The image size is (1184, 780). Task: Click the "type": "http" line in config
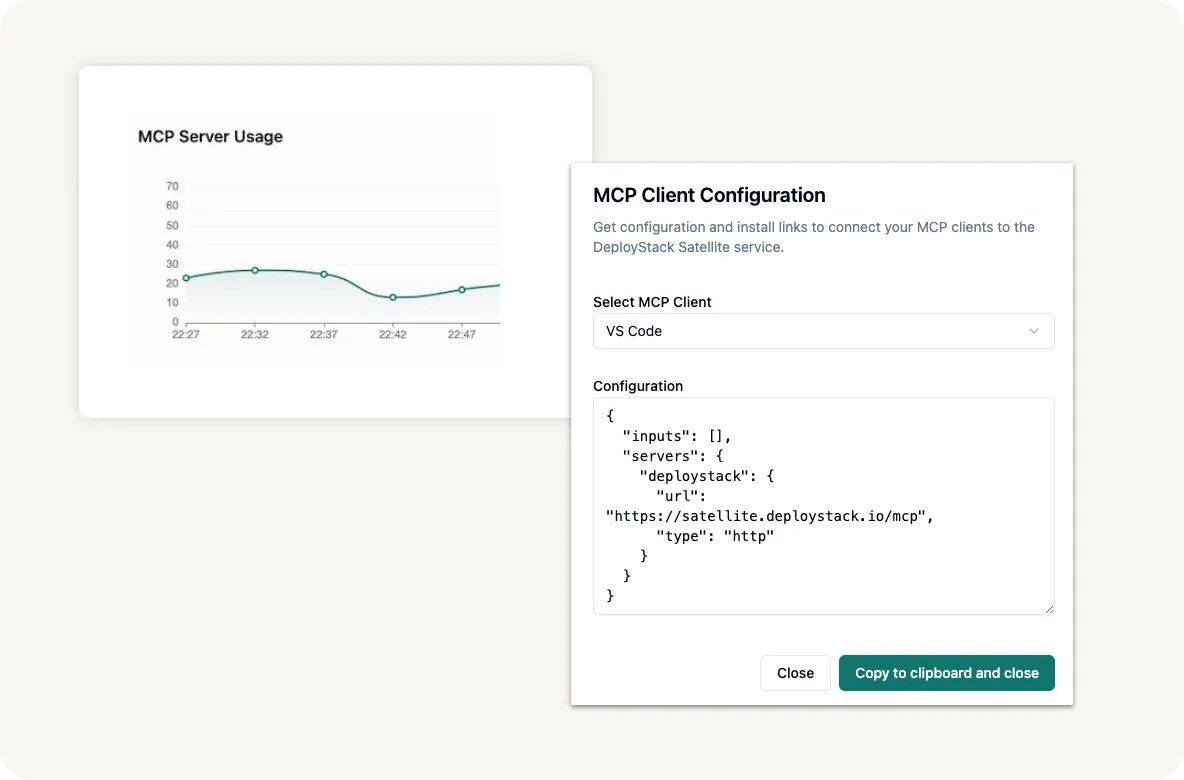pyautogui.click(x=715, y=536)
